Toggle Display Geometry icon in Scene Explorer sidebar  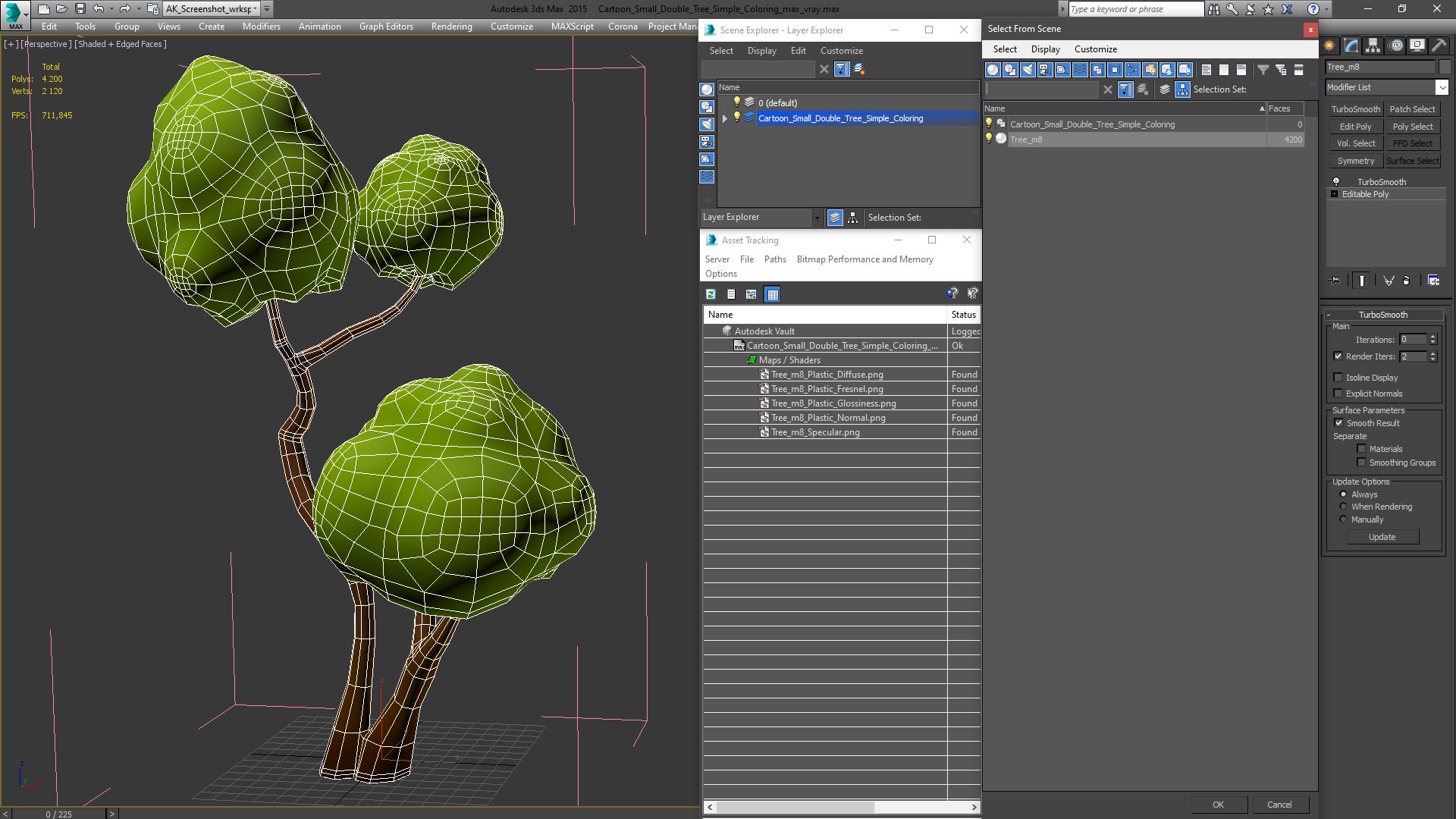[x=707, y=89]
